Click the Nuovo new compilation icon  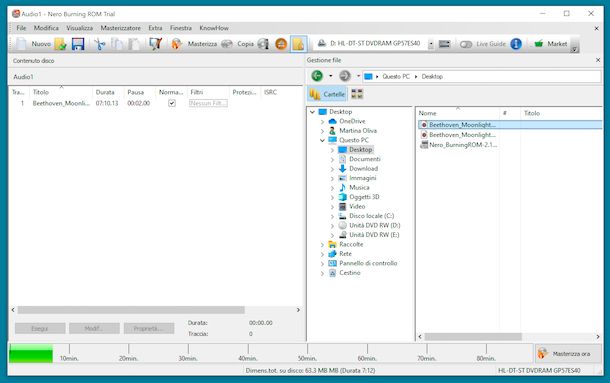21,44
